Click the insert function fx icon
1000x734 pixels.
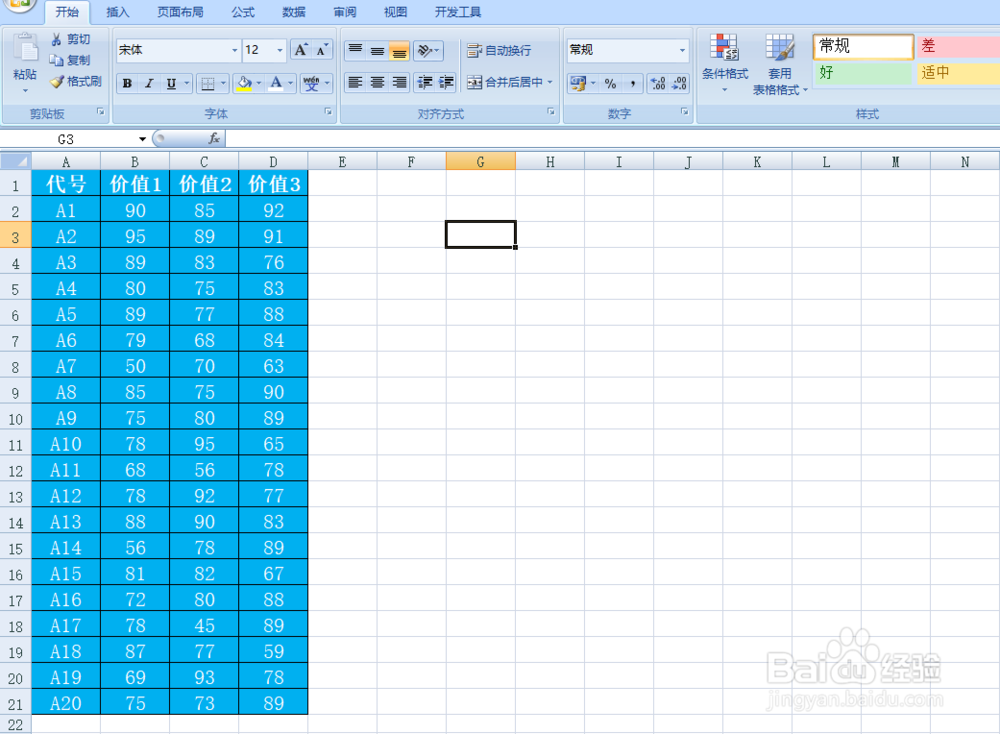pos(214,138)
